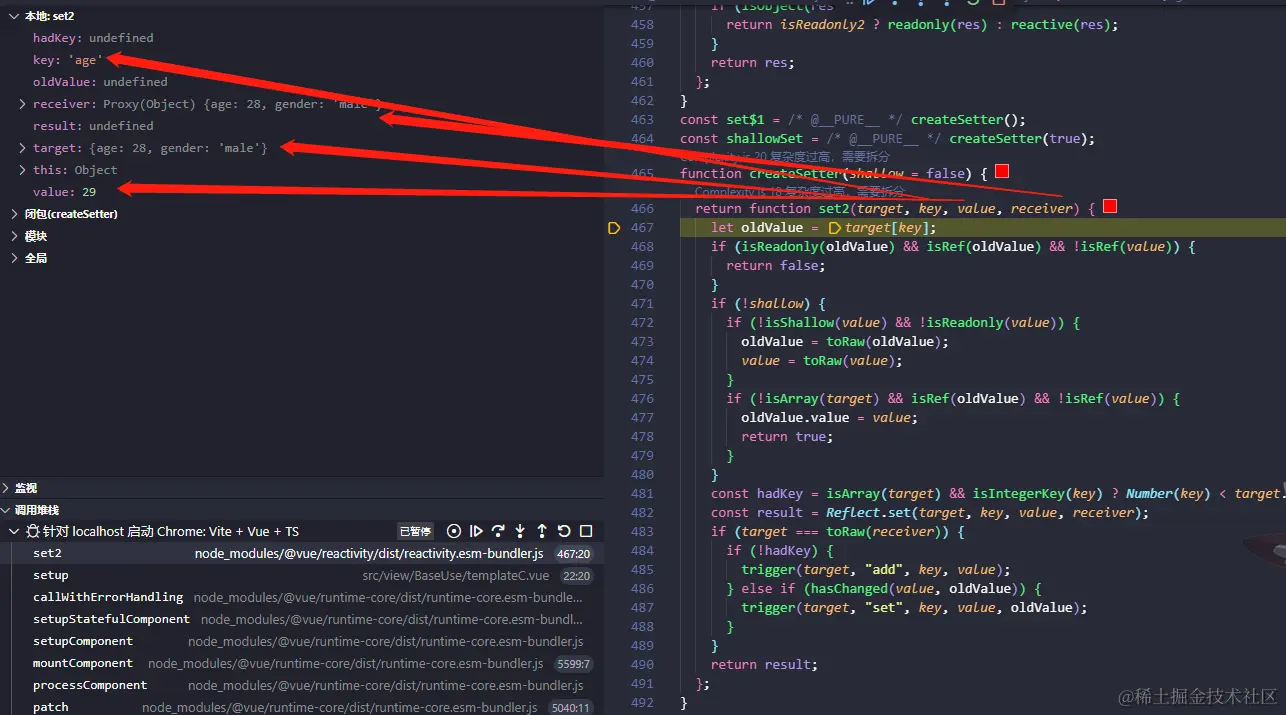1286x715 pixels.
Task: Collapse the 调用堆栈 call stack section
Action: click(7, 510)
